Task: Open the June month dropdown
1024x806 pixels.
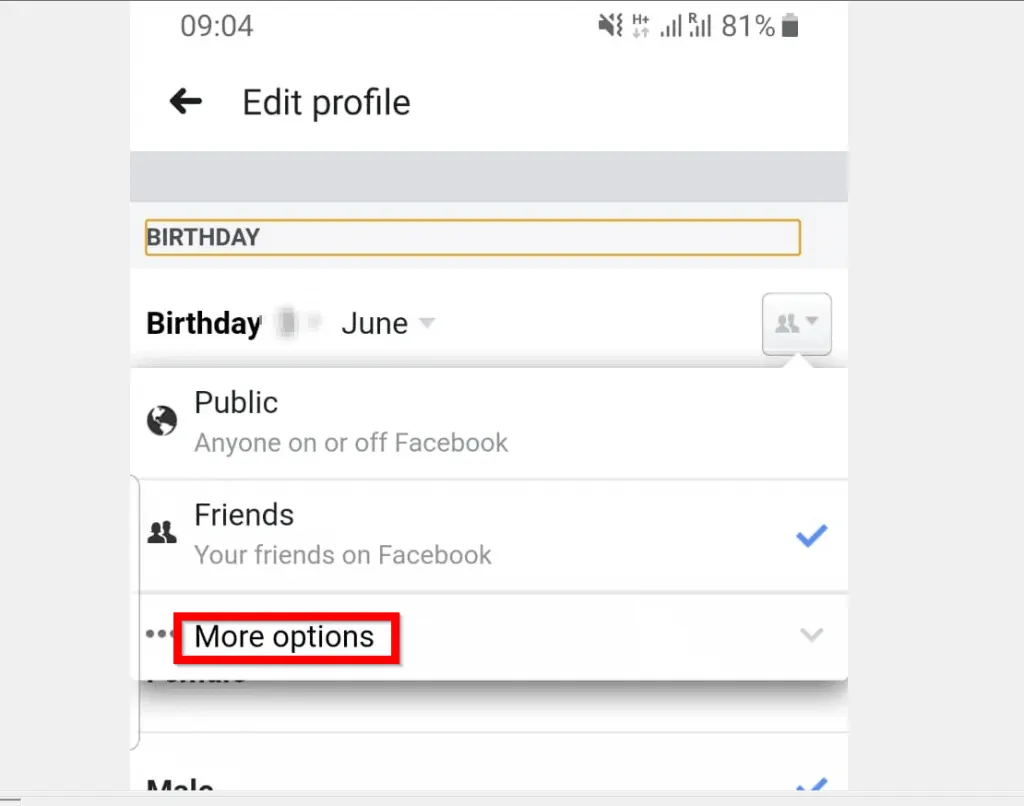Action: (x=388, y=323)
